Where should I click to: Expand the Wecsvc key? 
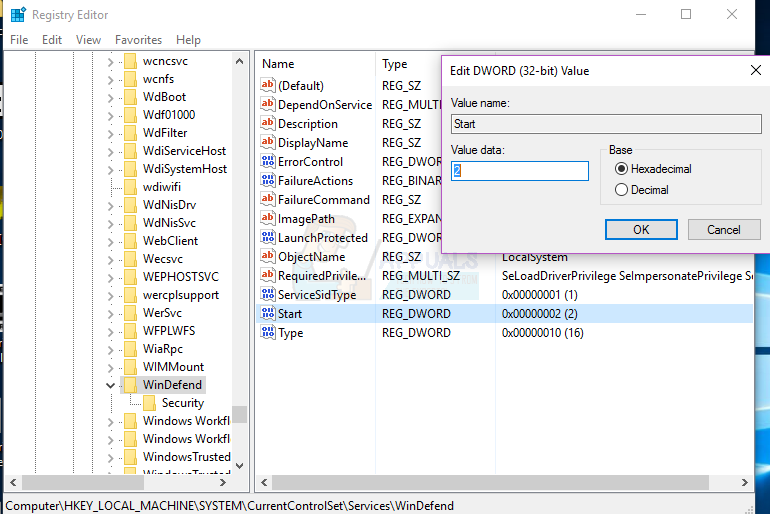point(110,260)
